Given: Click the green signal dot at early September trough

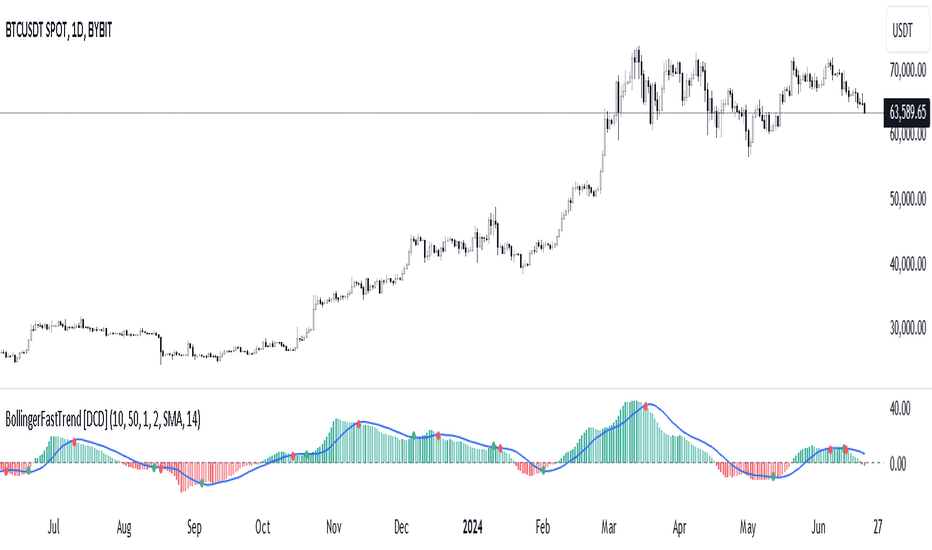Looking at the screenshot, I should [x=201, y=483].
